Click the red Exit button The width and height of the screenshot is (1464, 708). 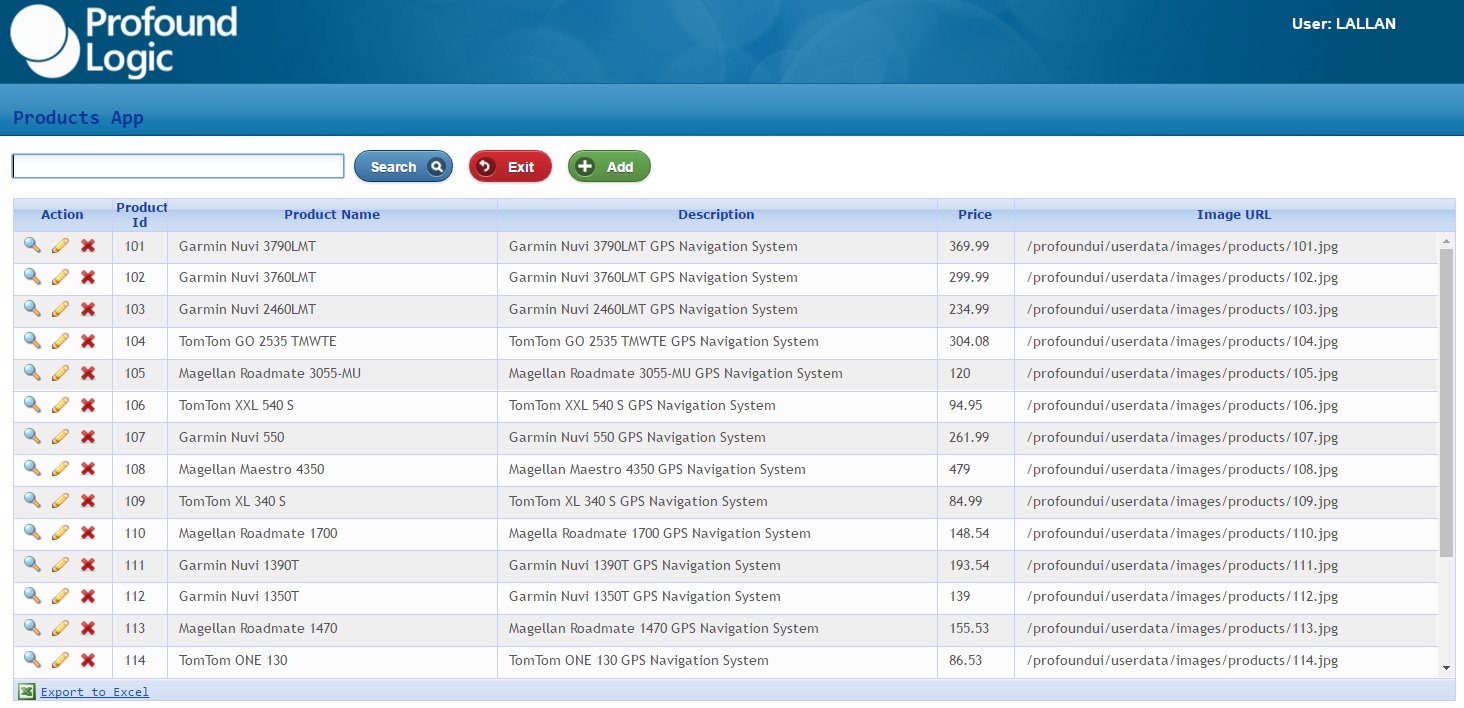tap(510, 167)
